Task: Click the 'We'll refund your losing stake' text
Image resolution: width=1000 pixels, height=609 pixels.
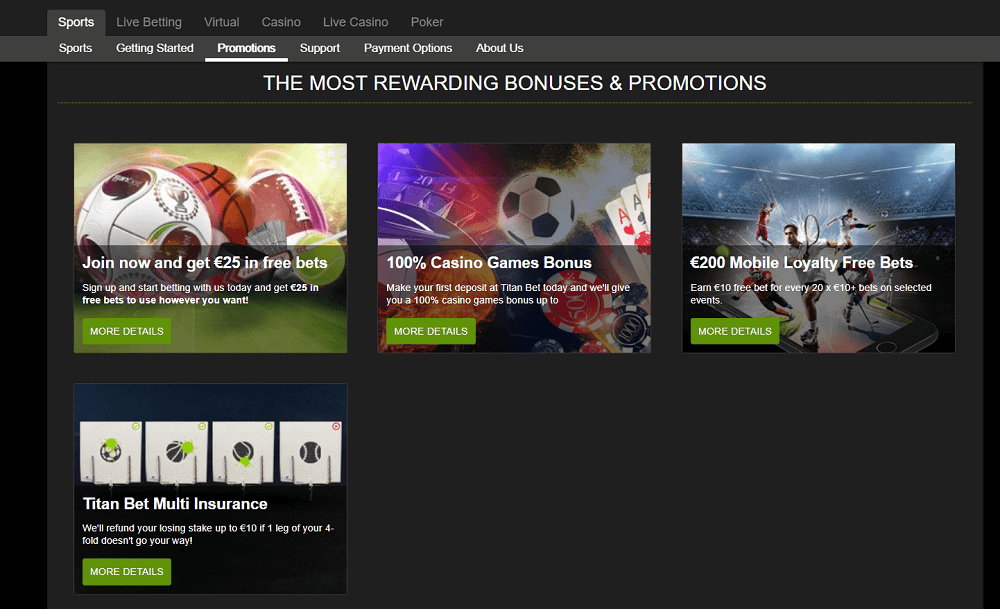Action: click(208, 534)
